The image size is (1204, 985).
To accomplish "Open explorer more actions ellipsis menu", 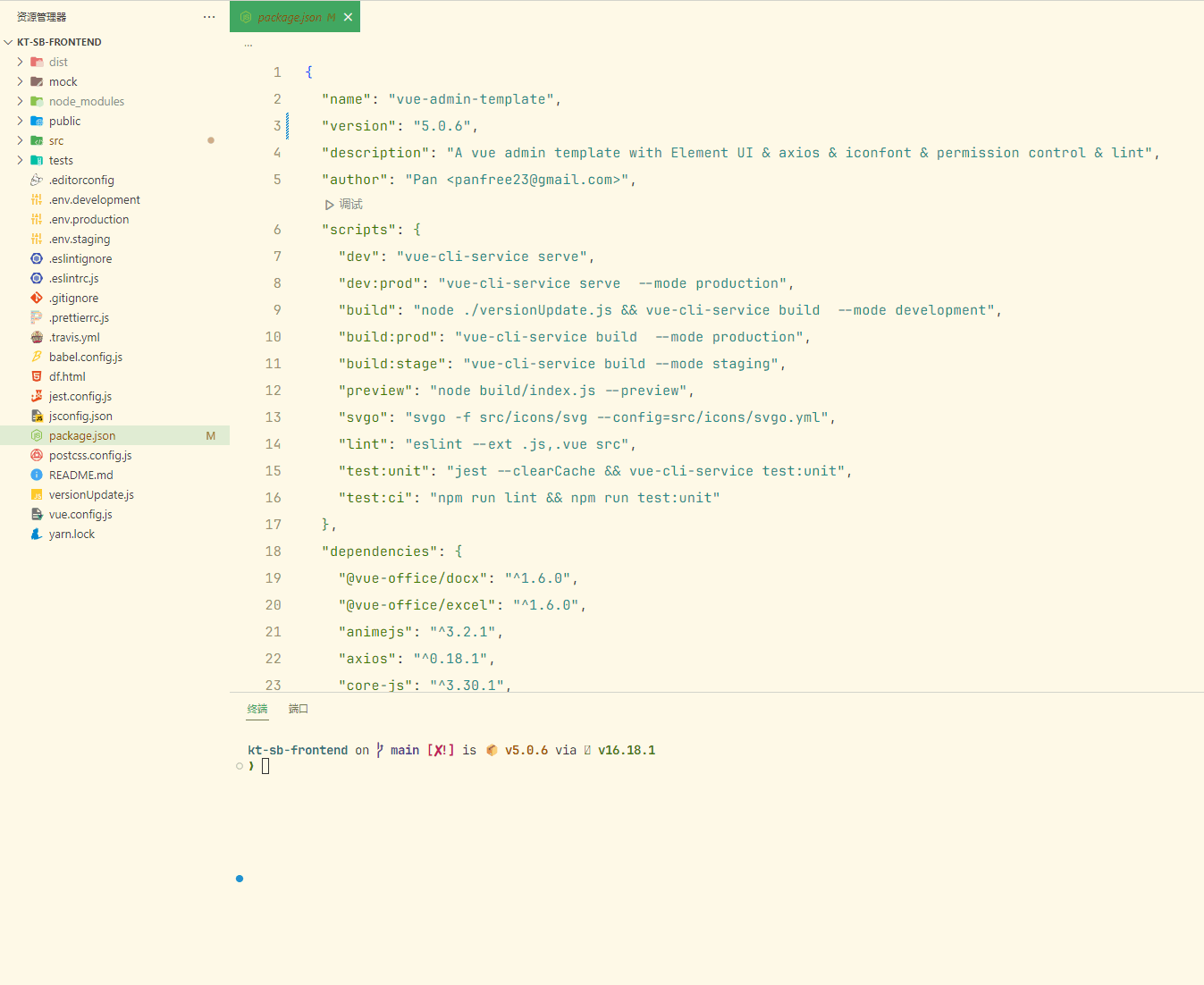I will pyautogui.click(x=209, y=17).
